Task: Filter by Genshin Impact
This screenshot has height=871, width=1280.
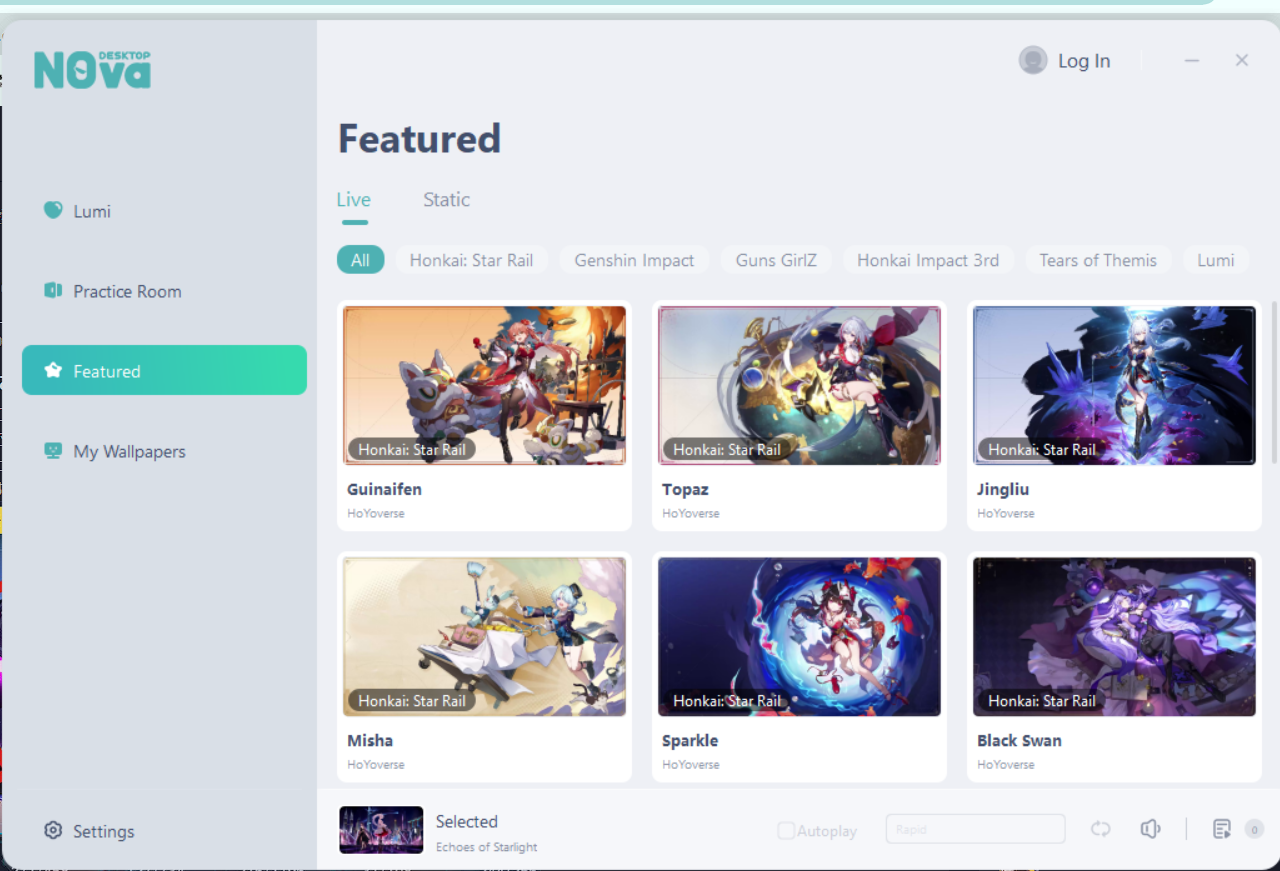Action: tap(634, 260)
